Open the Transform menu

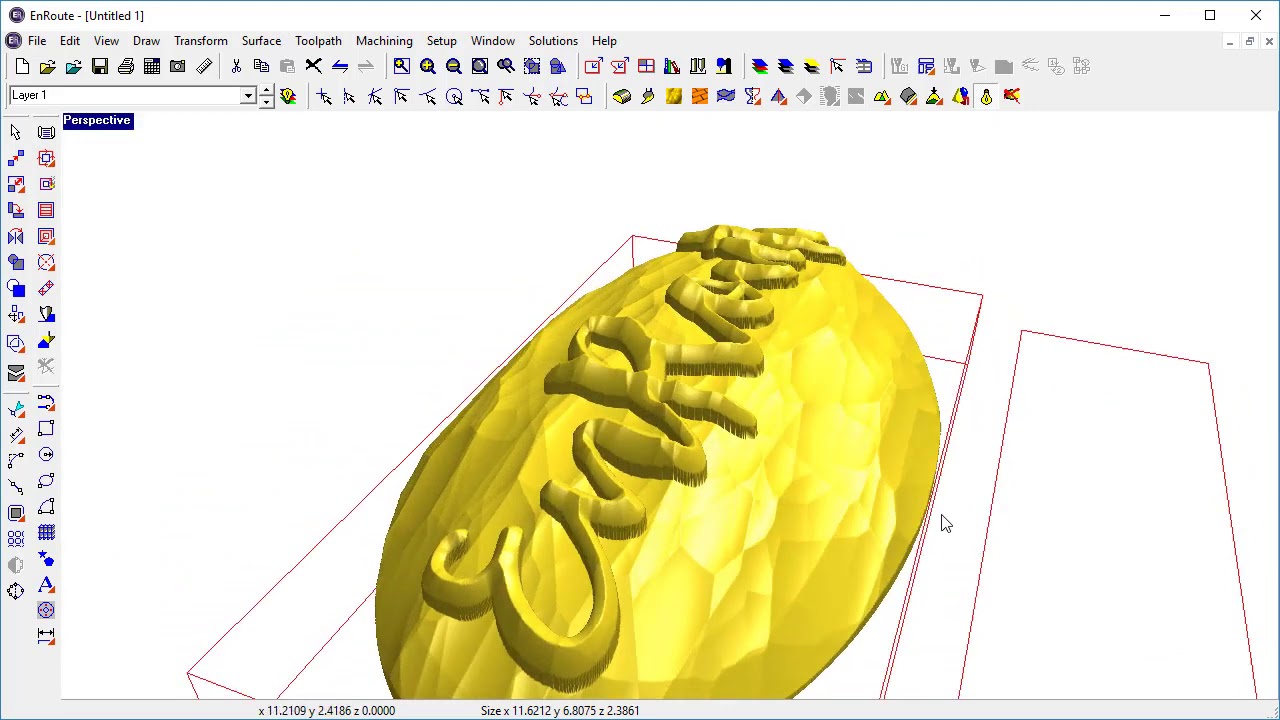(201, 41)
